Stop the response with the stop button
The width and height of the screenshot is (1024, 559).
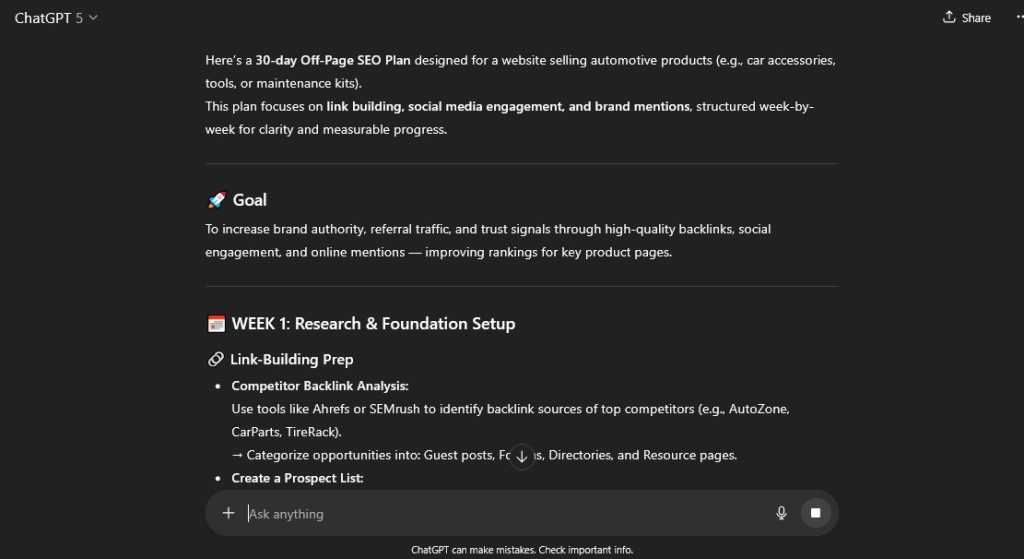(816, 513)
